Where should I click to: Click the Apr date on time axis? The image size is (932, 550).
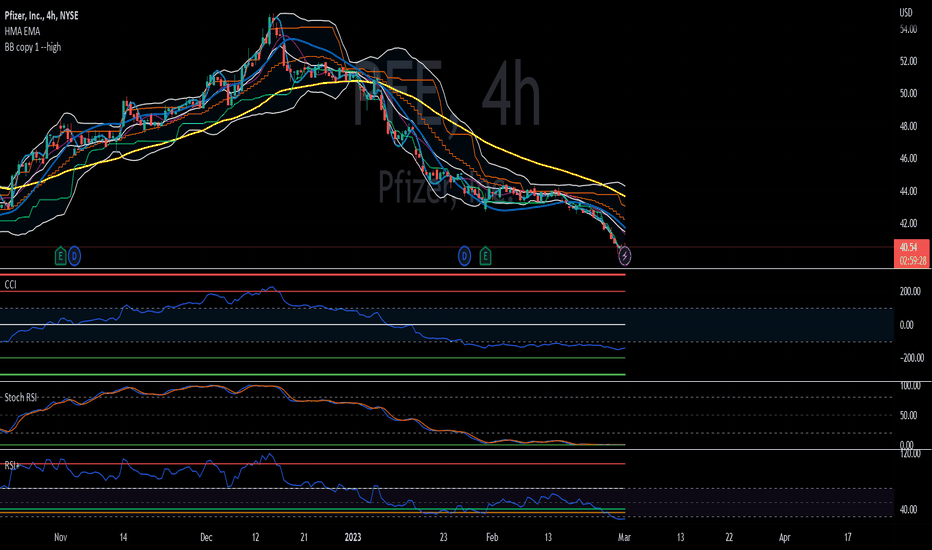[x=785, y=538]
